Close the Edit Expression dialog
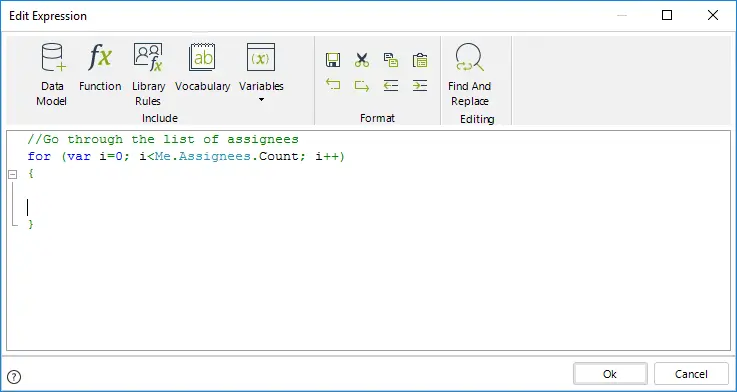 click(713, 16)
